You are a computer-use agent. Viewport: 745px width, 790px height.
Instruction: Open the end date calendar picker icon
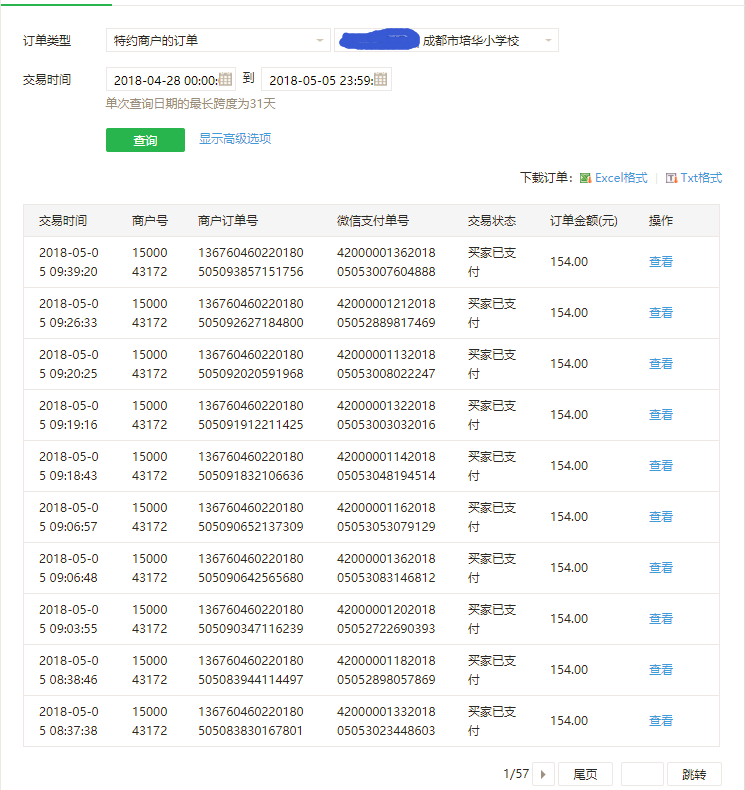click(x=381, y=79)
